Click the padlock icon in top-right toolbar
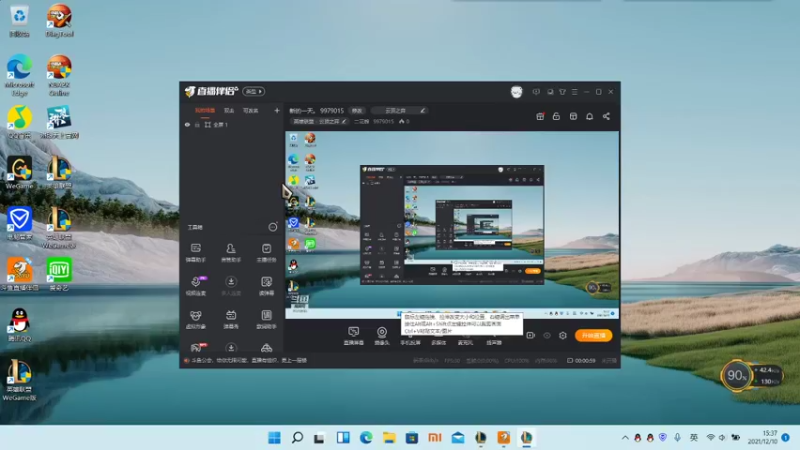This screenshot has height=450, width=800. pos(556,116)
